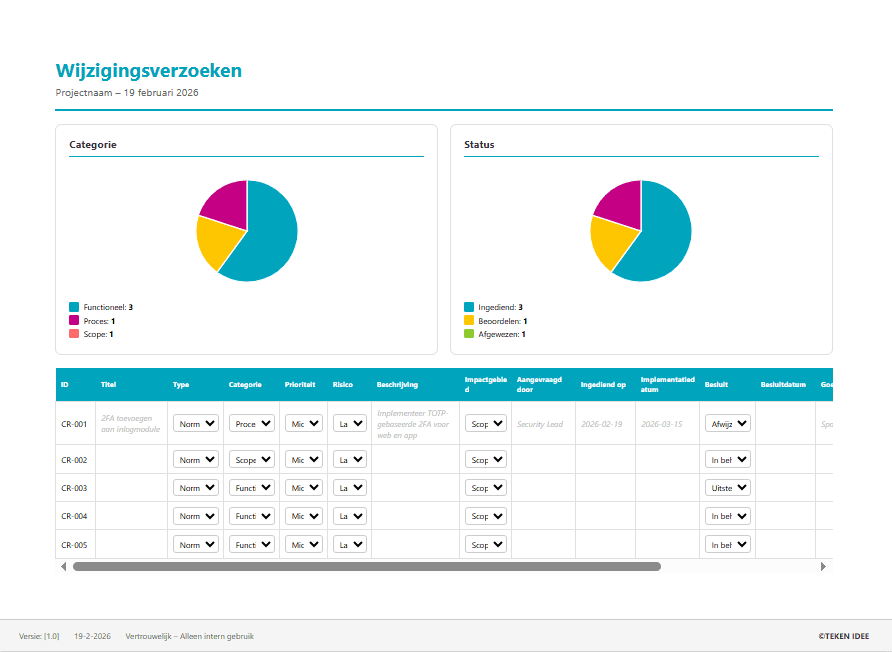Open the Type dropdown for CR-001

pyautogui.click(x=196, y=423)
